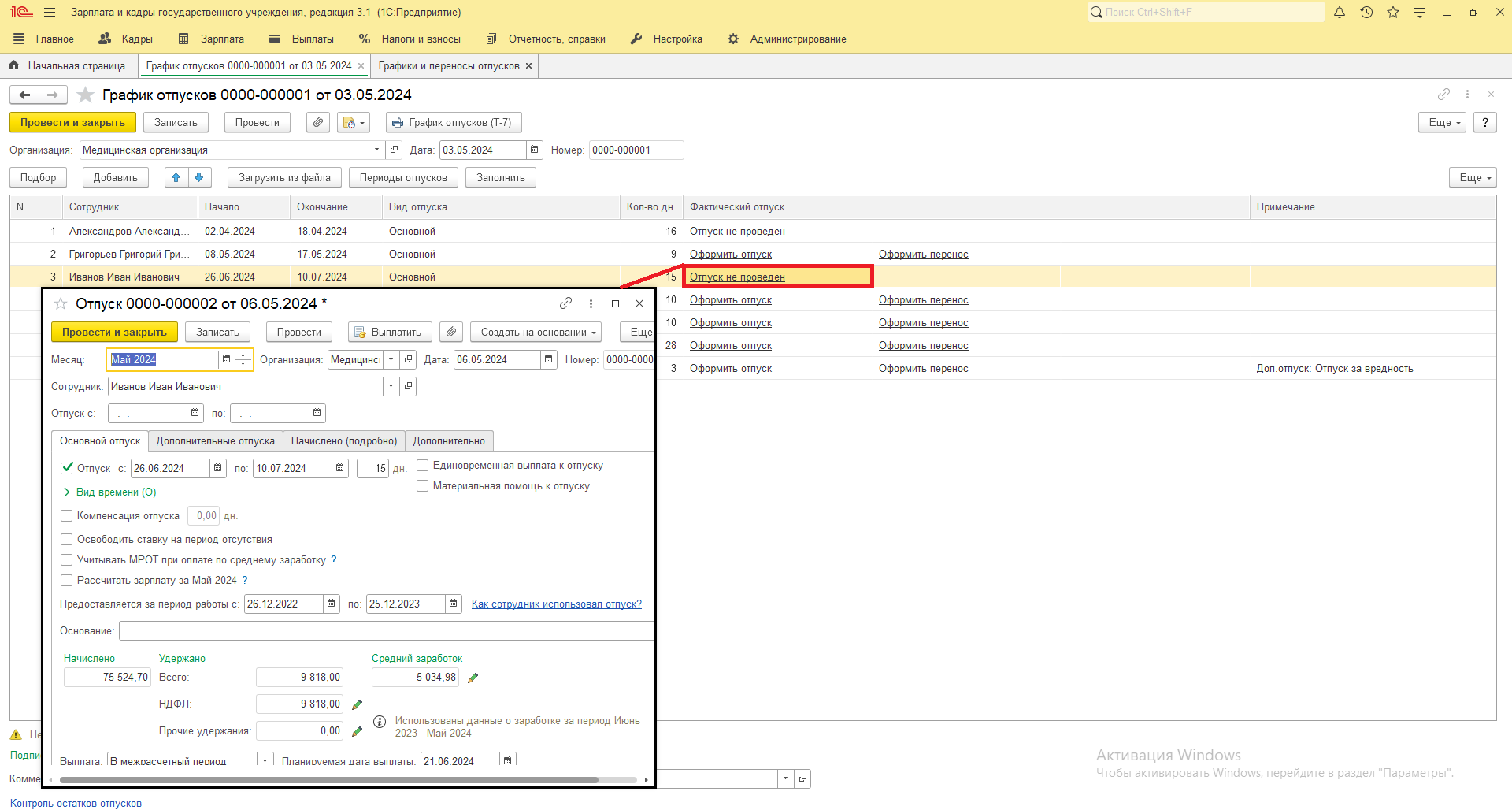Image resolution: width=1512 pixels, height=810 pixels.
Task: Open three-dot menu in Отпуск window header
Action: coord(591,303)
